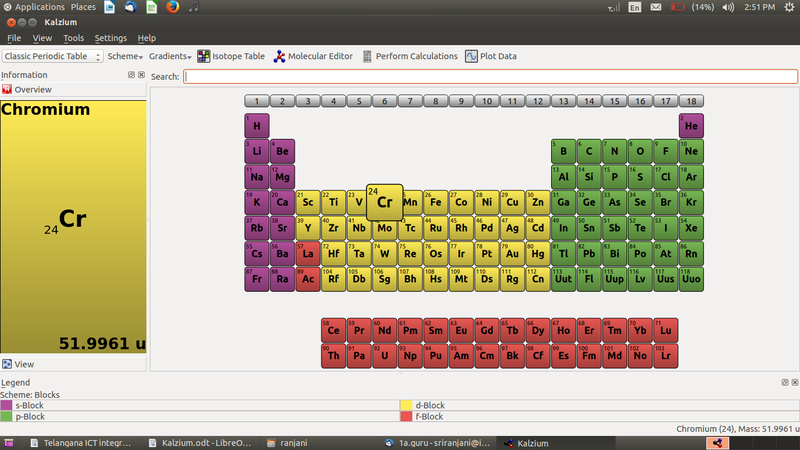Launch the Molecular Editor
The width and height of the screenshot is (800, 450).
pyautogui.click(x=313, y=56)
